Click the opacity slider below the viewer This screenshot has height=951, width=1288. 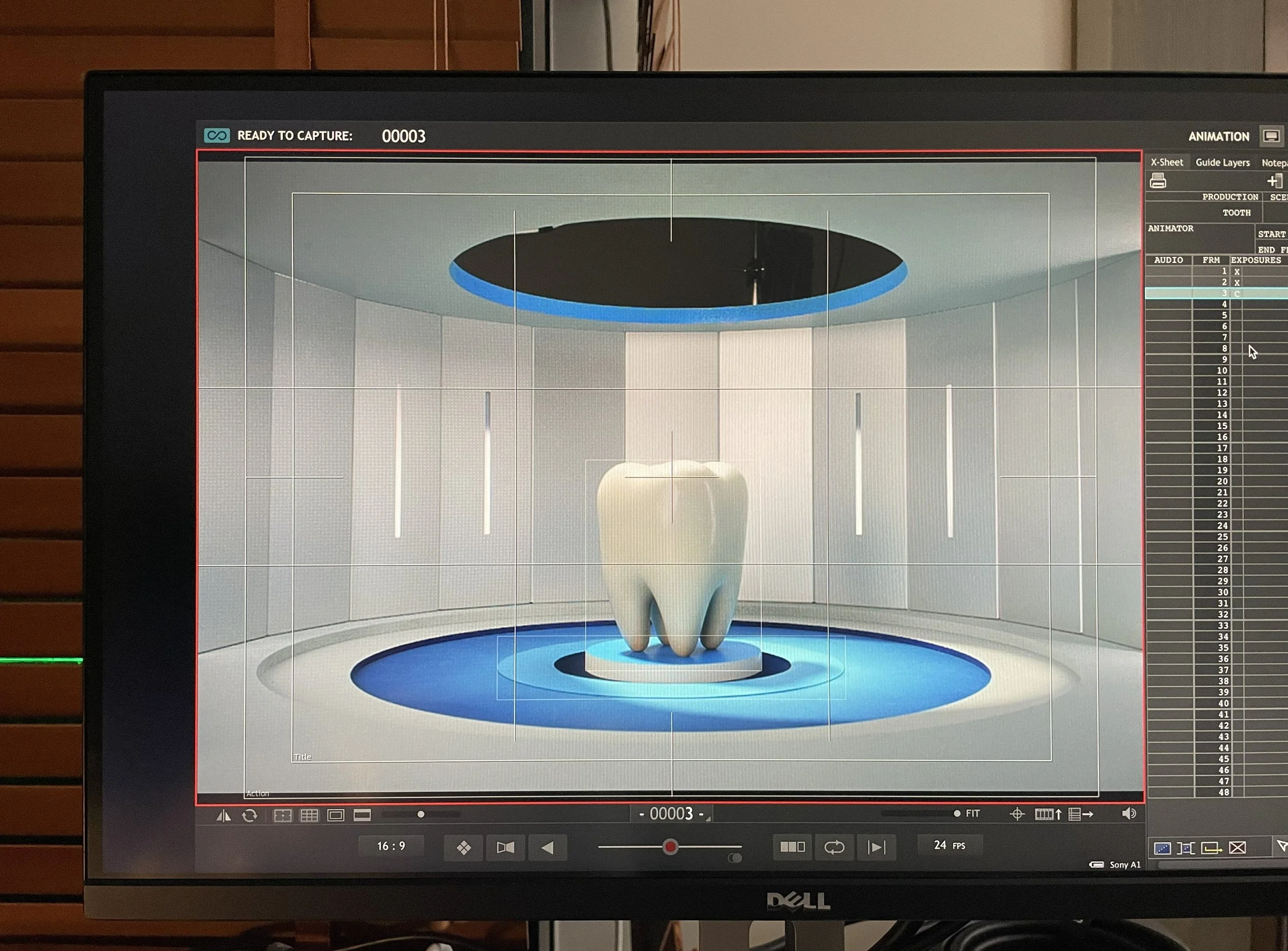[420, 814]
